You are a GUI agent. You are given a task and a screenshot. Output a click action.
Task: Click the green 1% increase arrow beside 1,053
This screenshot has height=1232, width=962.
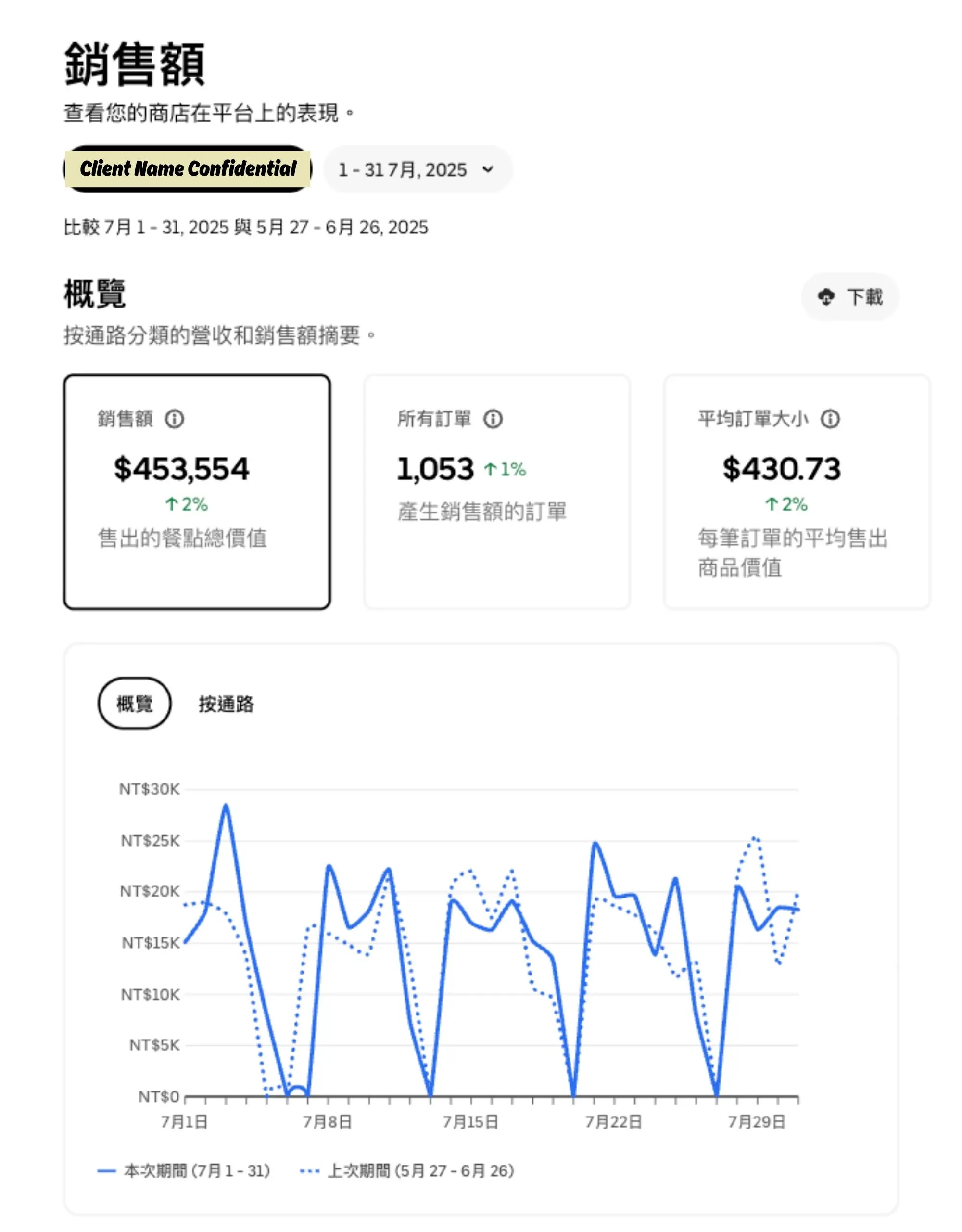pos(491,469)
